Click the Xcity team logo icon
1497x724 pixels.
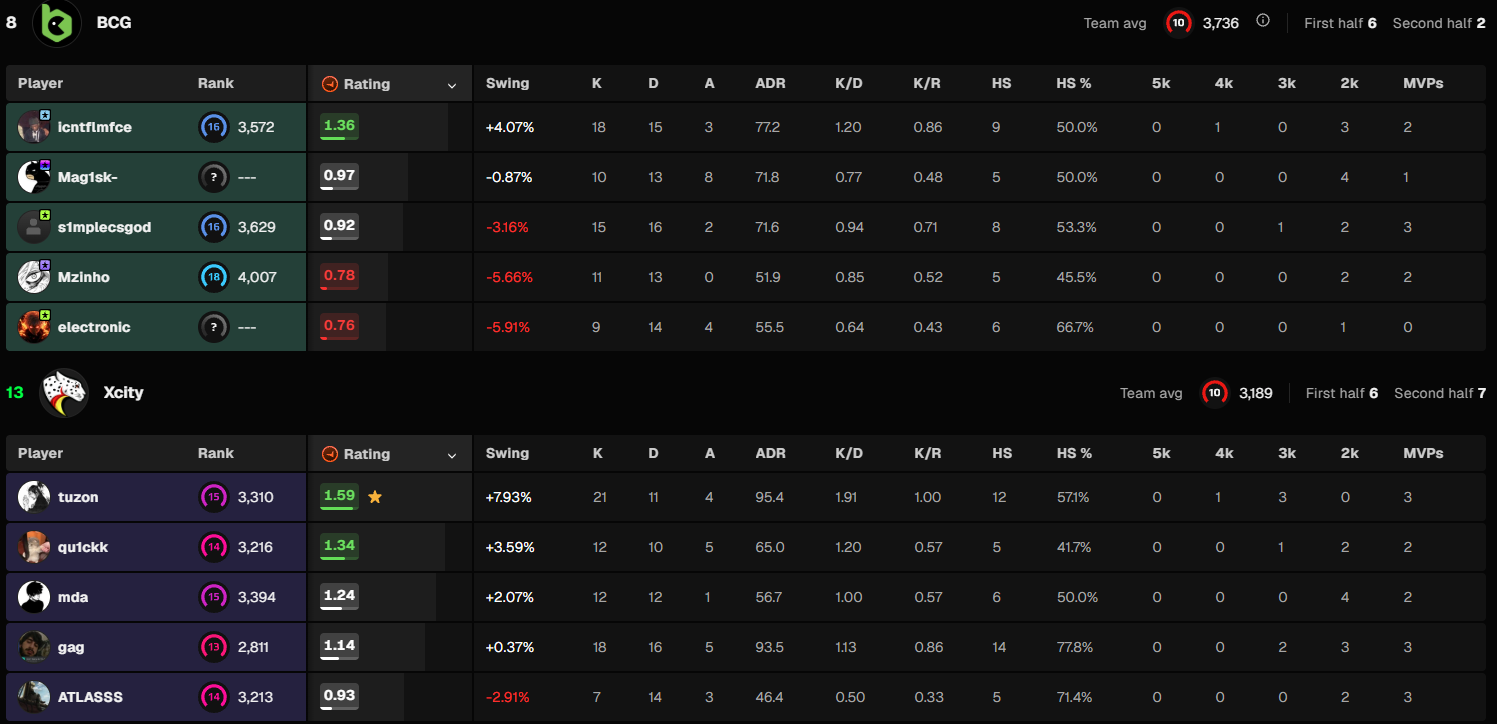tap(63, 393)
